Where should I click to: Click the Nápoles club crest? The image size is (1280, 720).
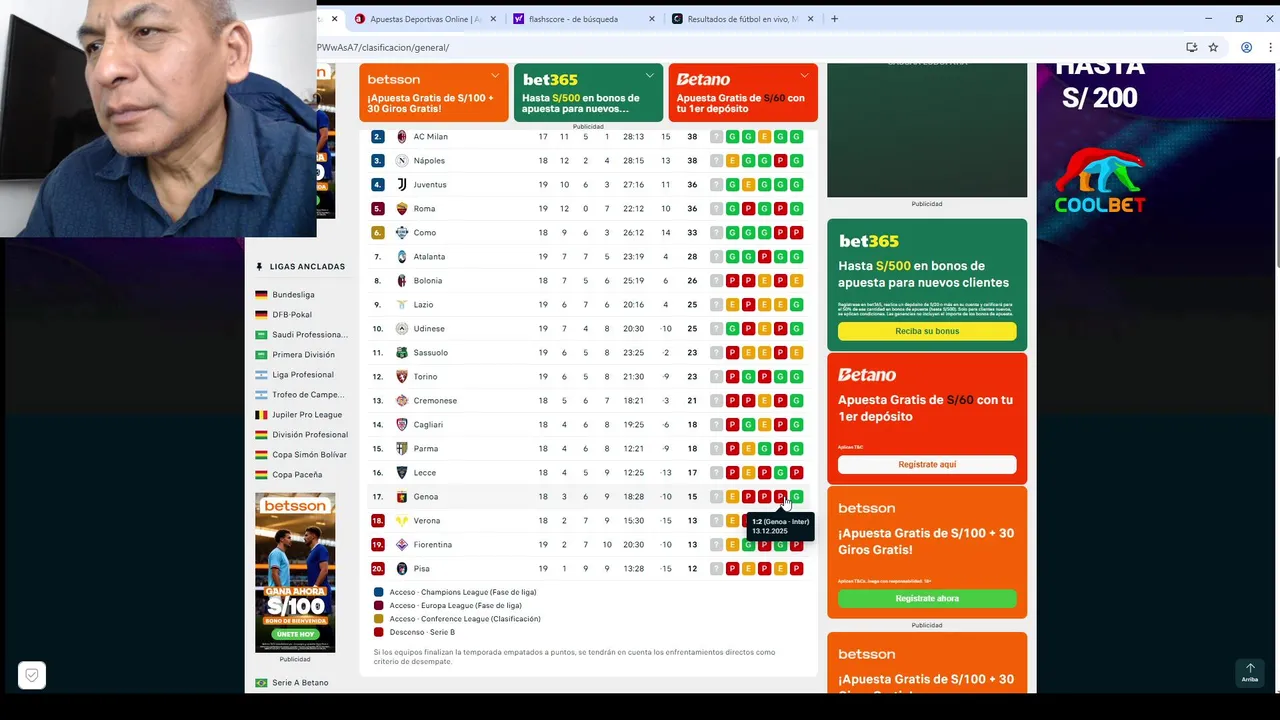pos(402,161)
